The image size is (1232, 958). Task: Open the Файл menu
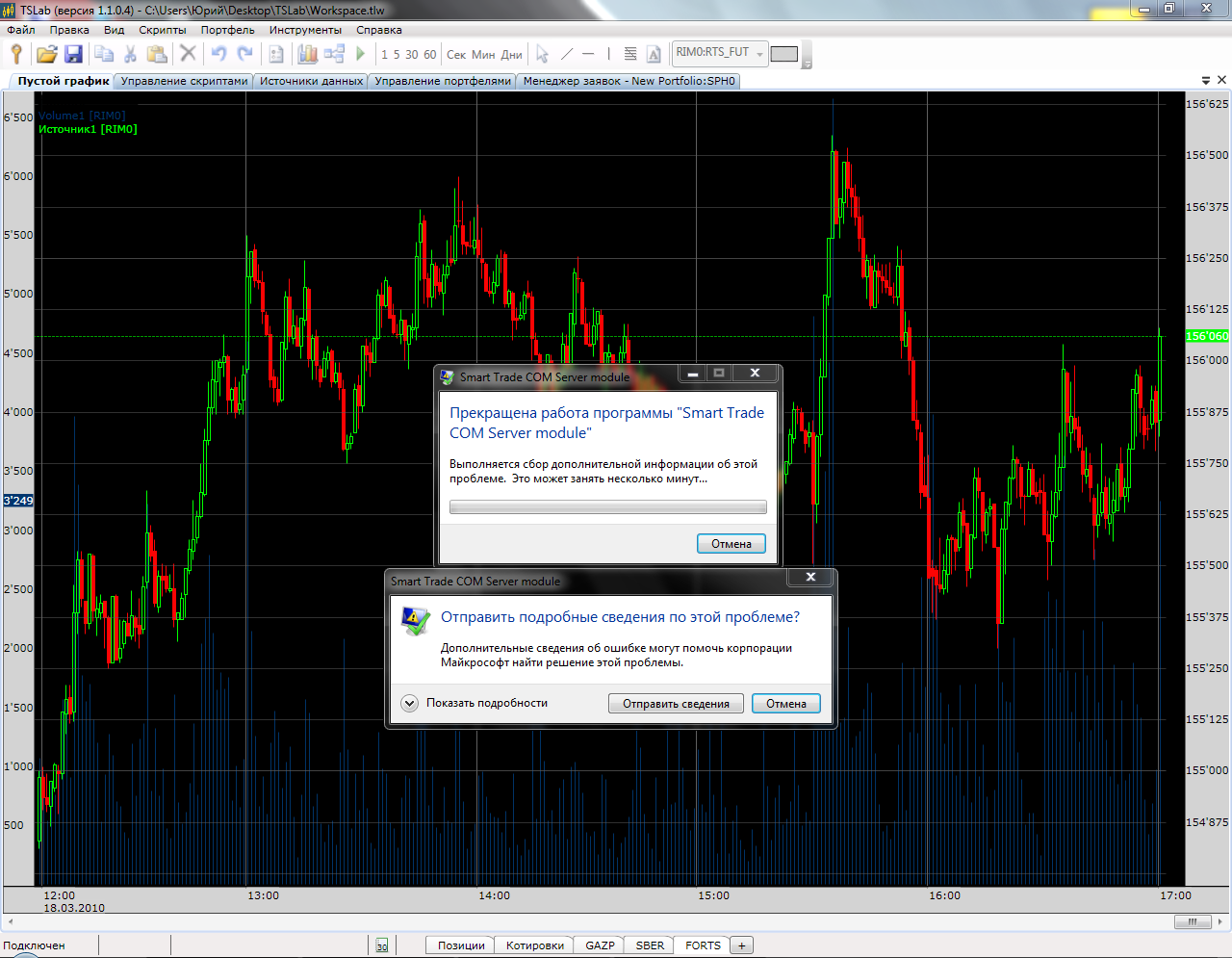21,30
